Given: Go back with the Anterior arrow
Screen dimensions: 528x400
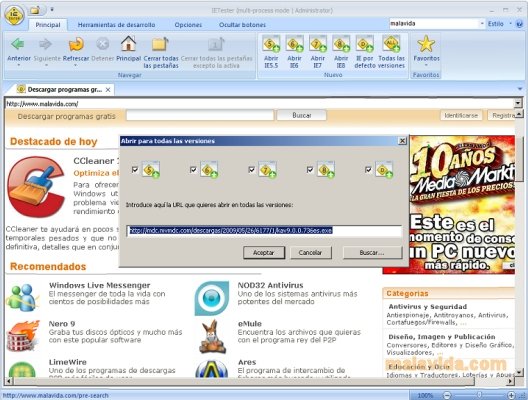Looking at the screenshot, I should pos(18,44).
